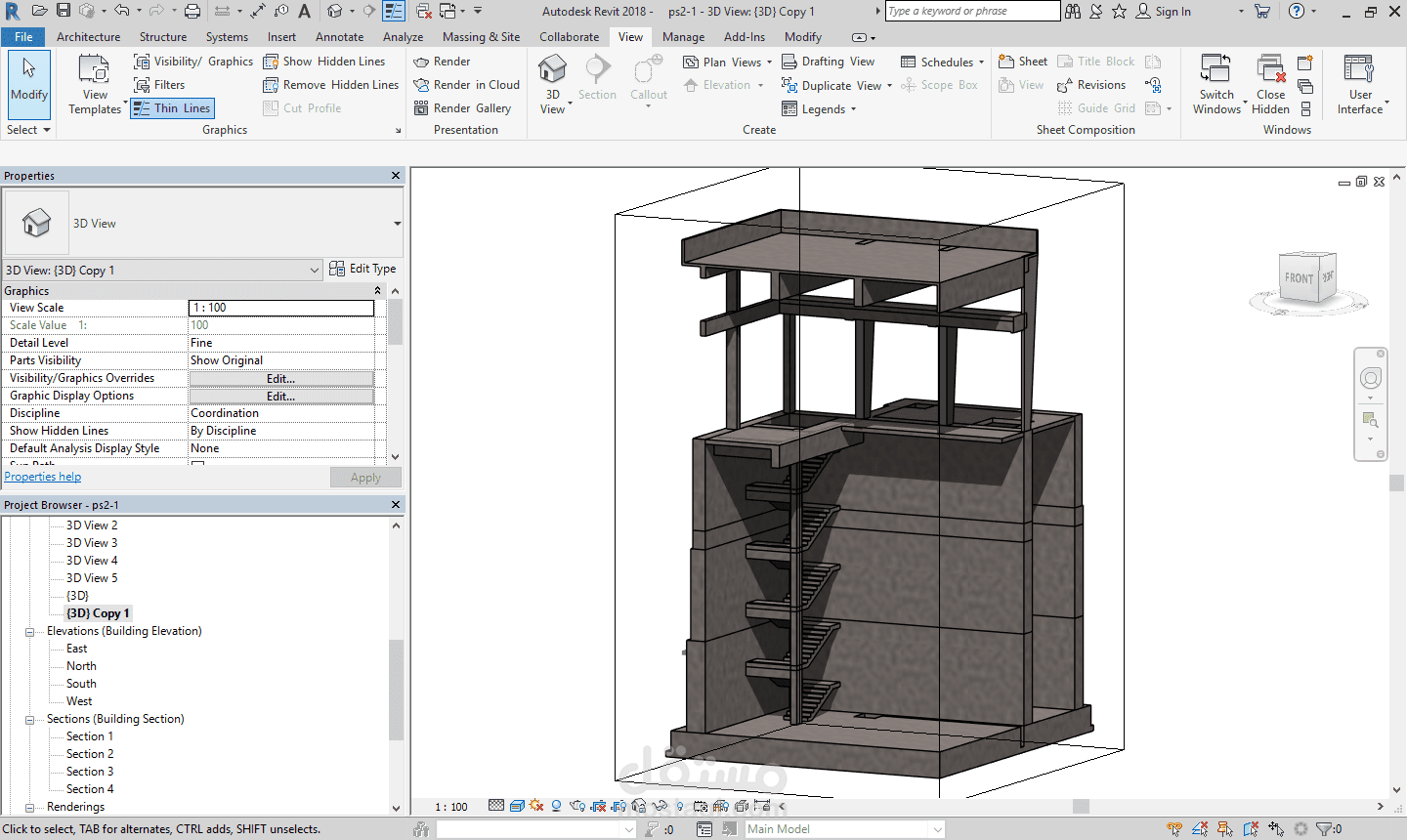
Task: Collapse Sections (Building Section) tree node
Action: click(29, 720)
